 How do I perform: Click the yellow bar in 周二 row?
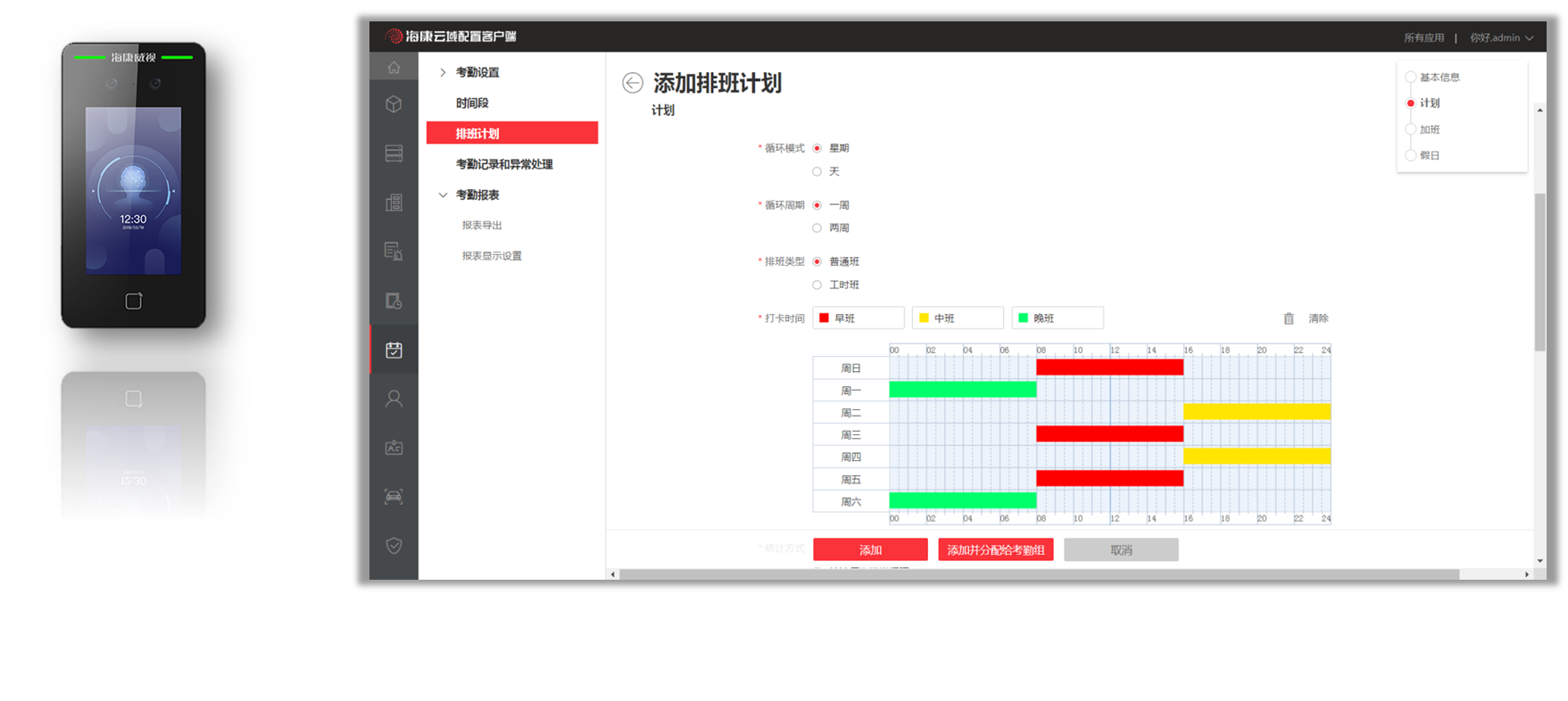pyautogui.click(x=1257, y=412)
